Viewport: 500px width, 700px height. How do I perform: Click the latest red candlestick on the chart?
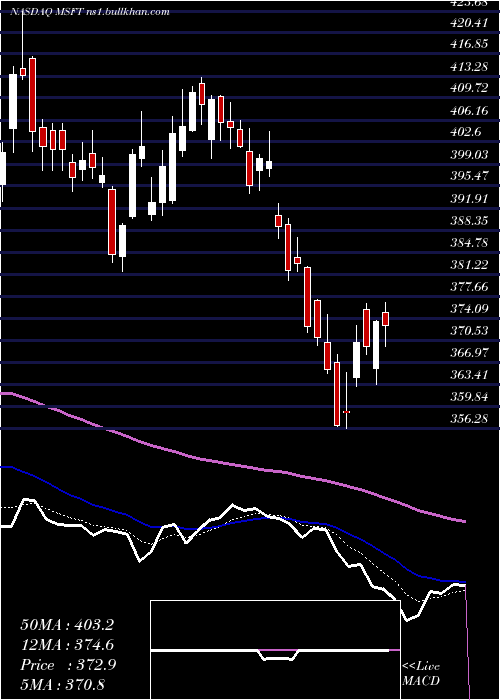pos(386,319)
